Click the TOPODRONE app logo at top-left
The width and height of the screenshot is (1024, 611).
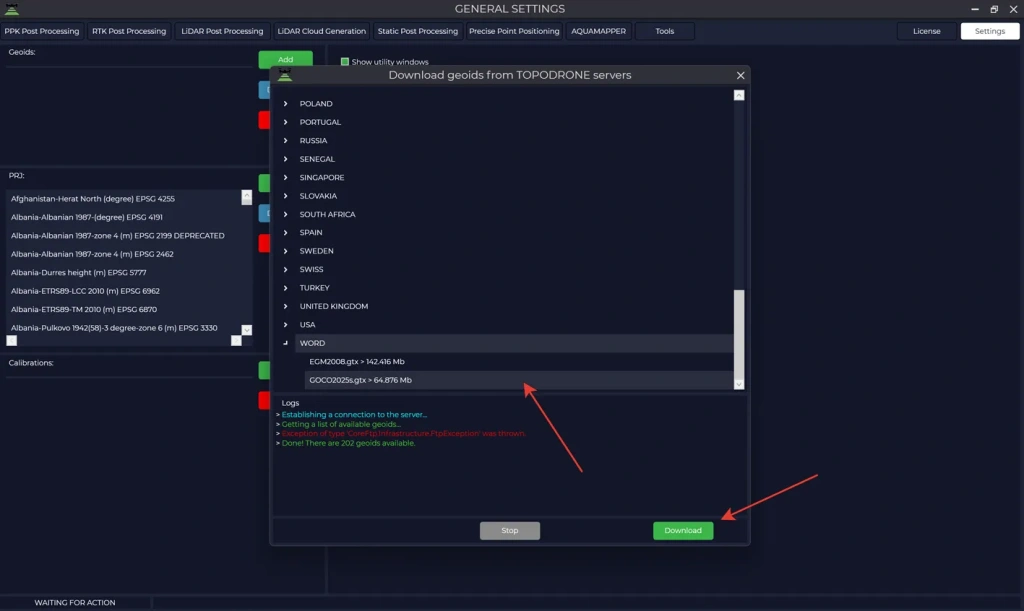tap(12, 9)
